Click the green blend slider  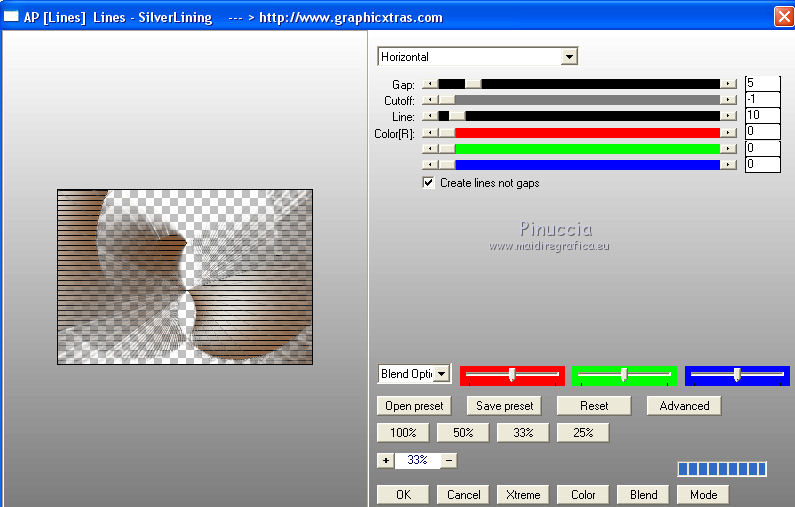pos(624,375)
